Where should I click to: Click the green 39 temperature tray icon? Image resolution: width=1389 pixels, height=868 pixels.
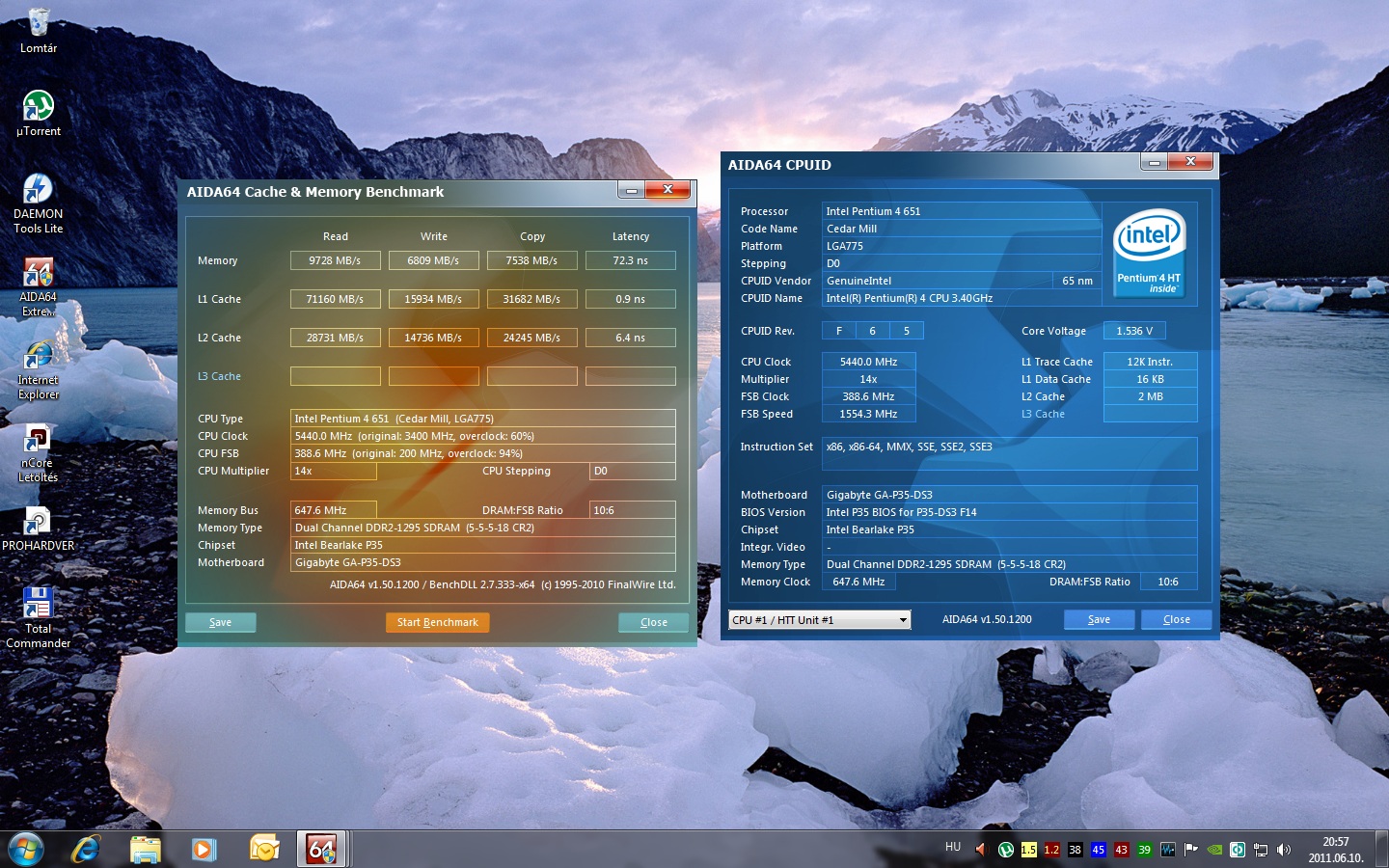[x=1144, y=850]
